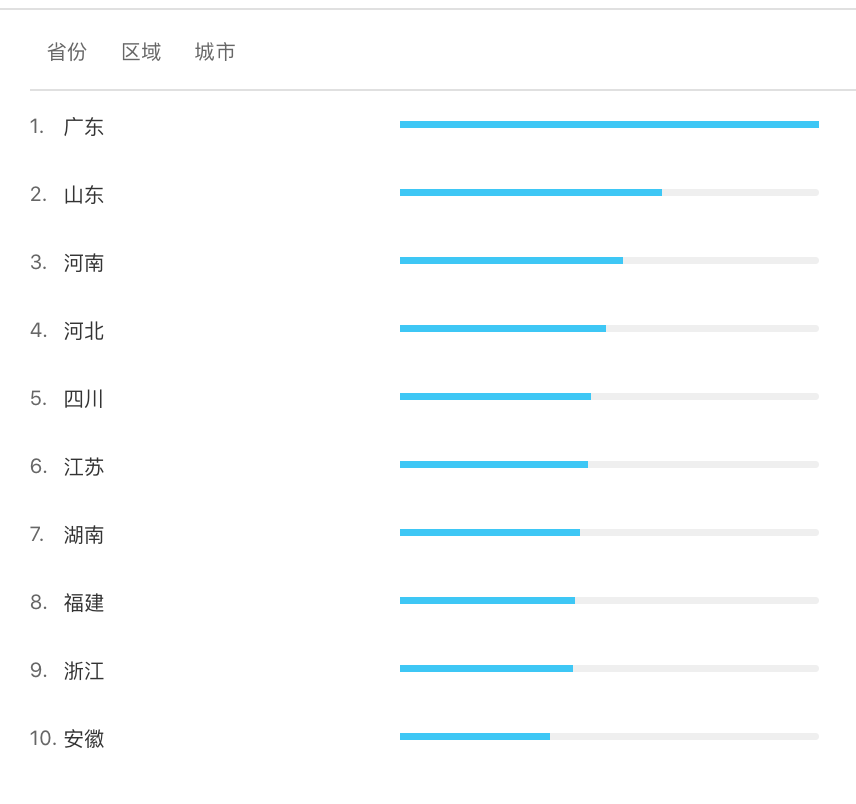Viewport: 856px width, 804px height.
Task: Choose the 安徽 entry ranked tenth
Action: click(84, 739)
